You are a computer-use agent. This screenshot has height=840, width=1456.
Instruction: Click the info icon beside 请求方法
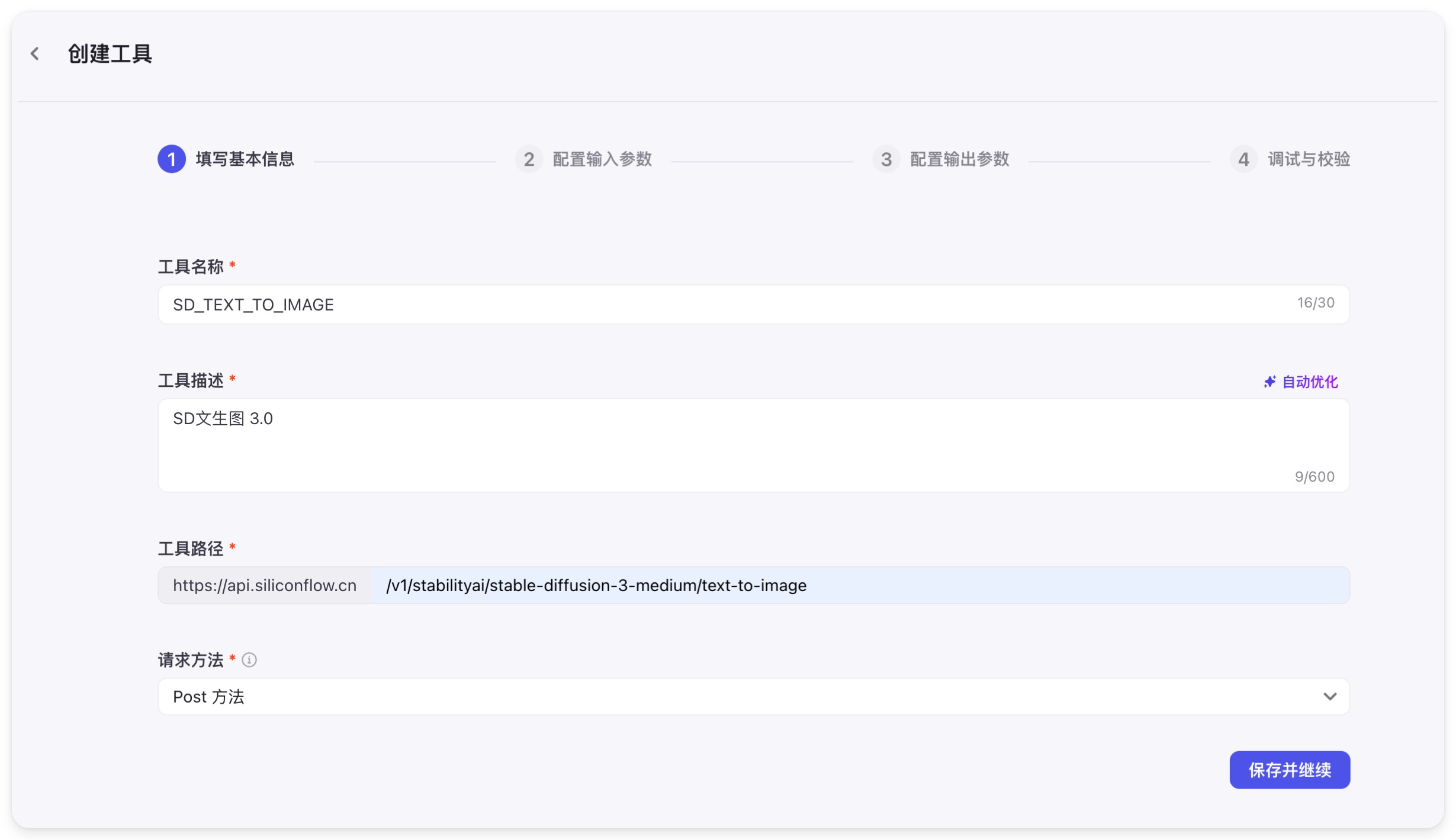tap(249, 660)
